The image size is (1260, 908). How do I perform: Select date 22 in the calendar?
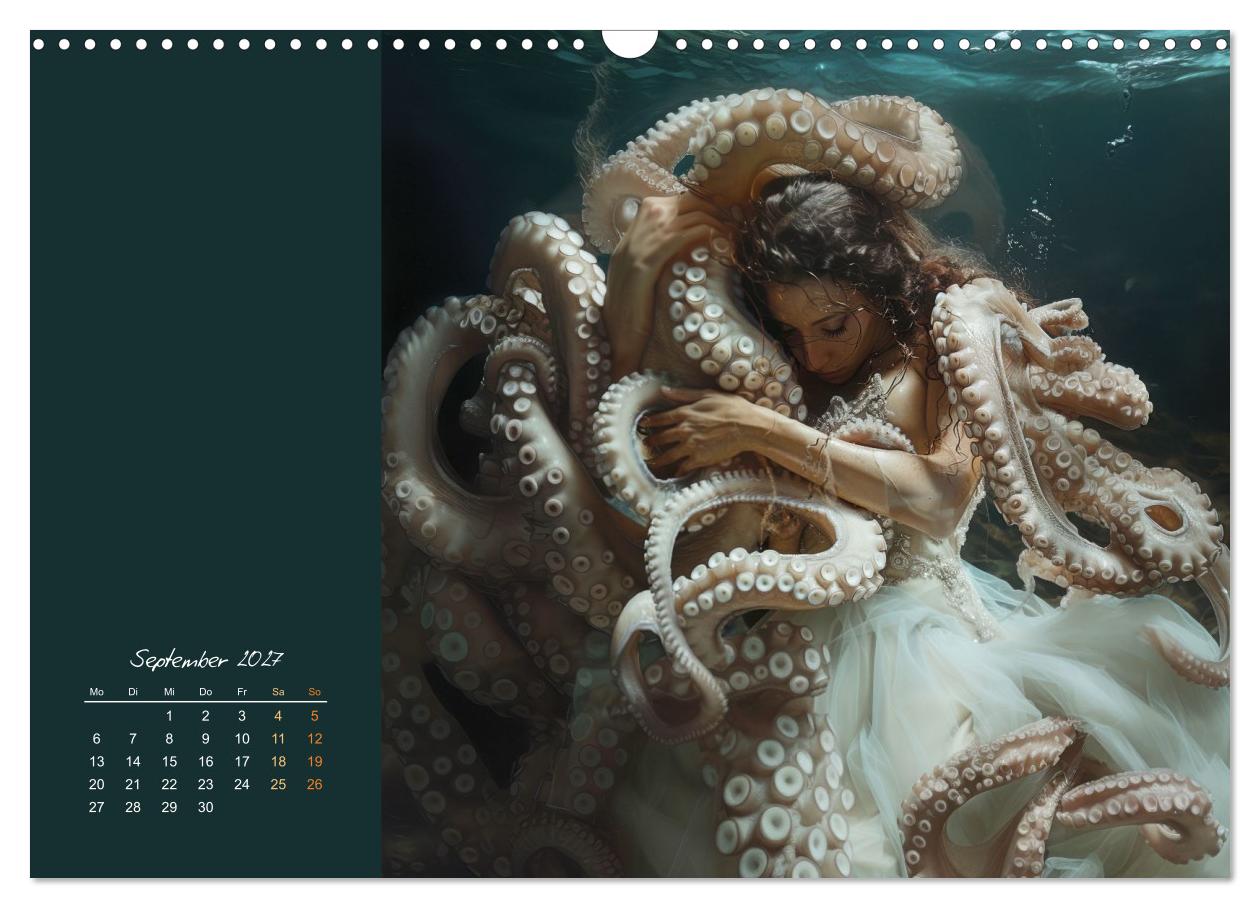point(169,785)
